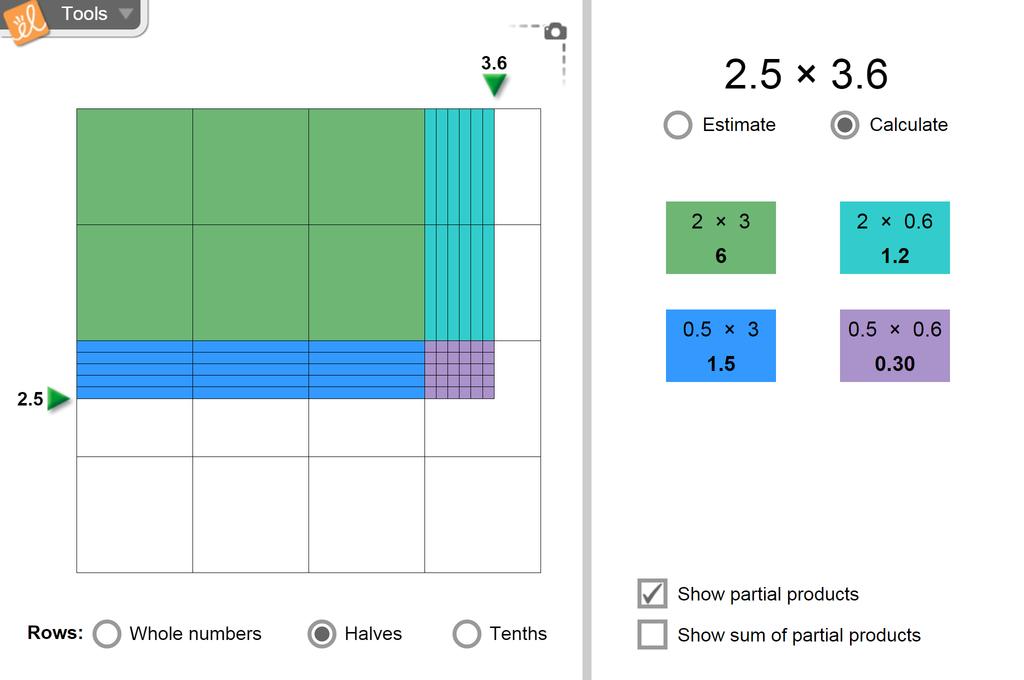Uncheck Show partial products
1024x680 pixels.
(652, 594)
